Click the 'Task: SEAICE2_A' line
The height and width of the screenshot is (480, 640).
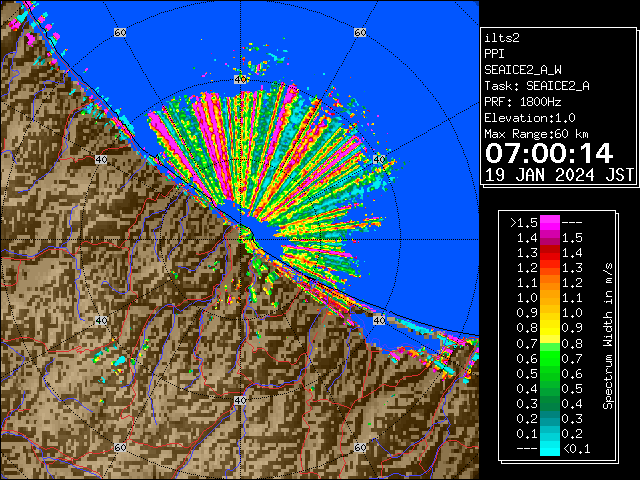coord(537,86)
